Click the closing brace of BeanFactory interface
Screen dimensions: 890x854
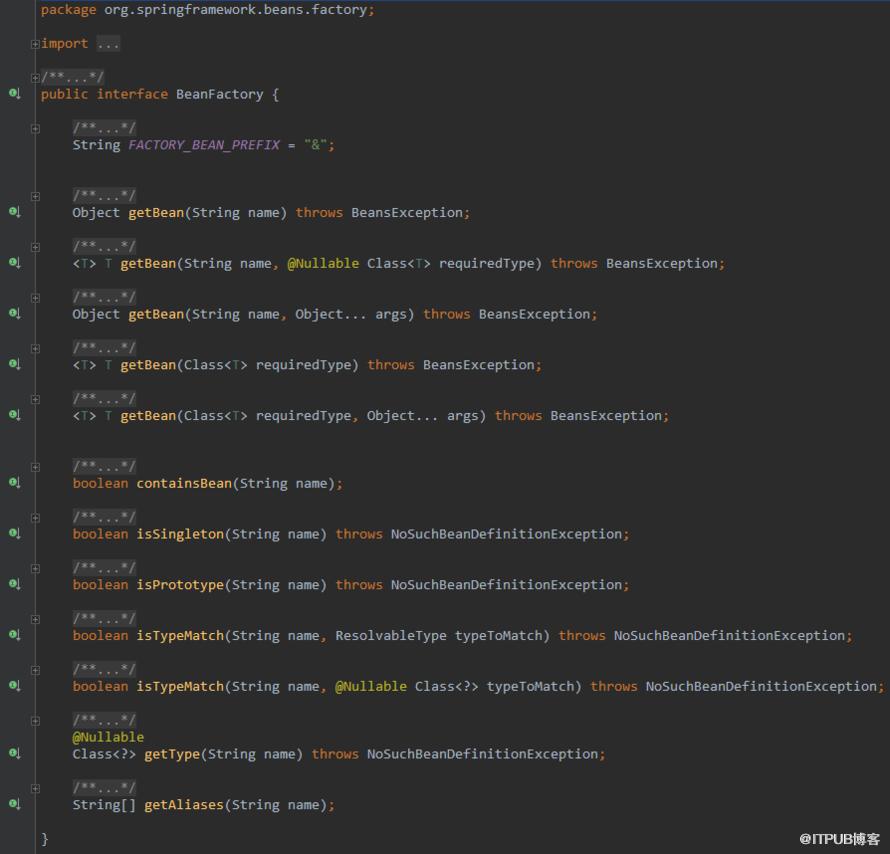(45, 839)
